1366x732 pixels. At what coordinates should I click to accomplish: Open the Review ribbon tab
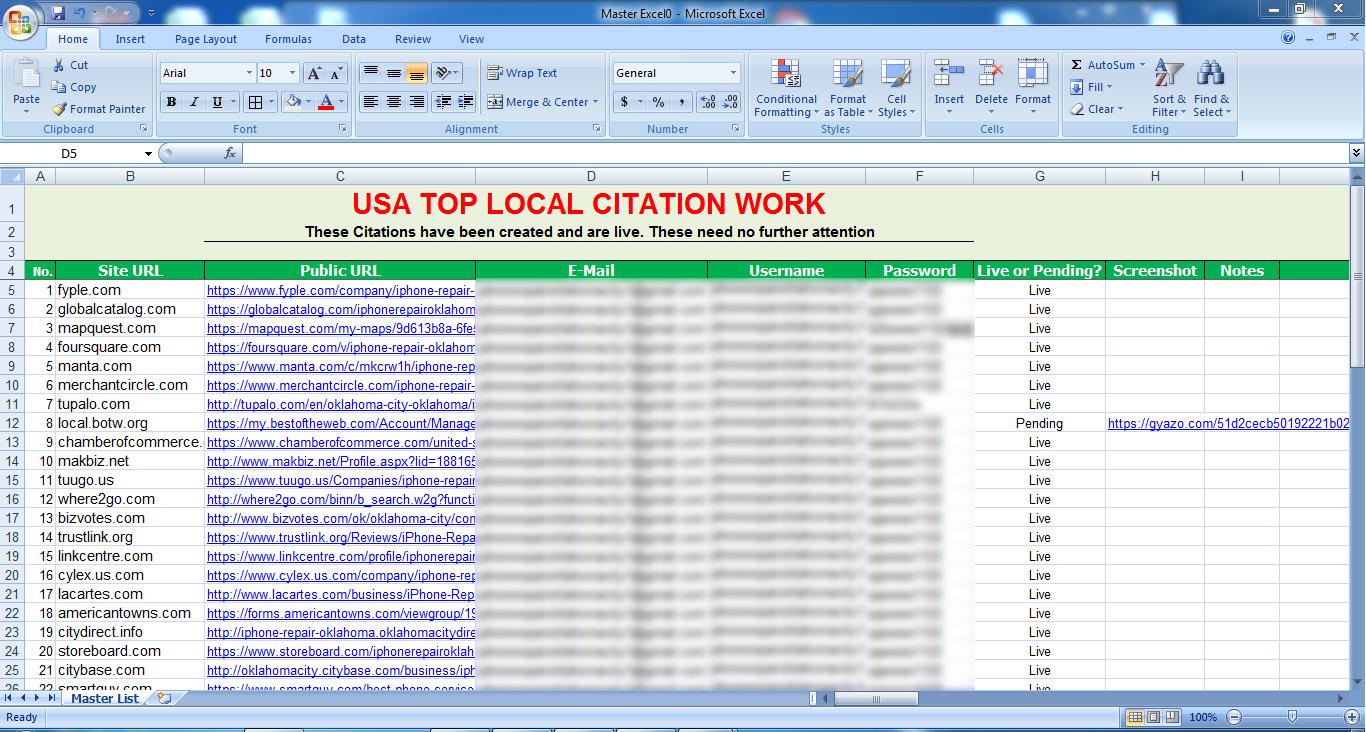[x=412, y=39]
